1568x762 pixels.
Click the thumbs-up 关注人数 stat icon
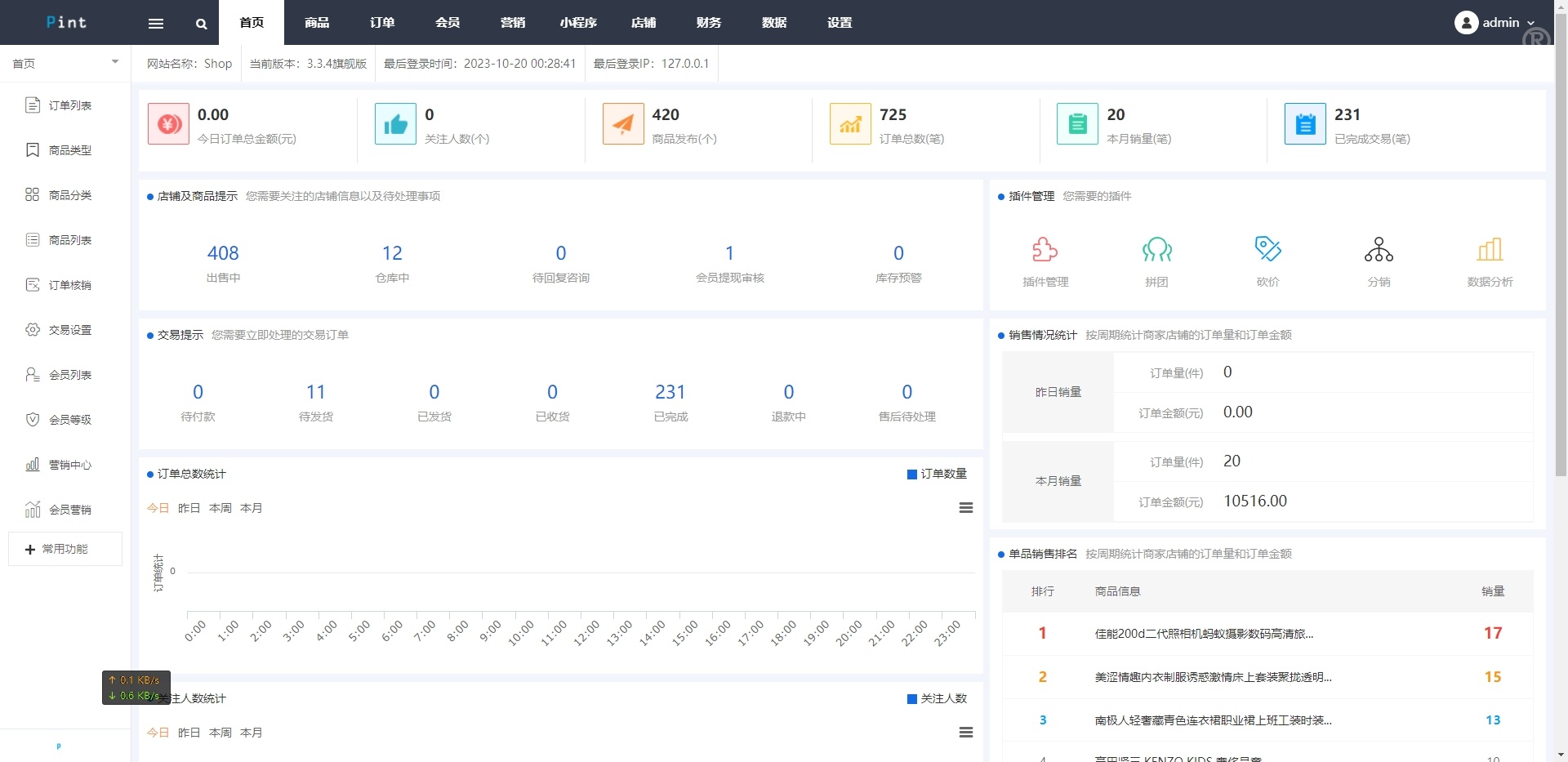tap(395, 123)
